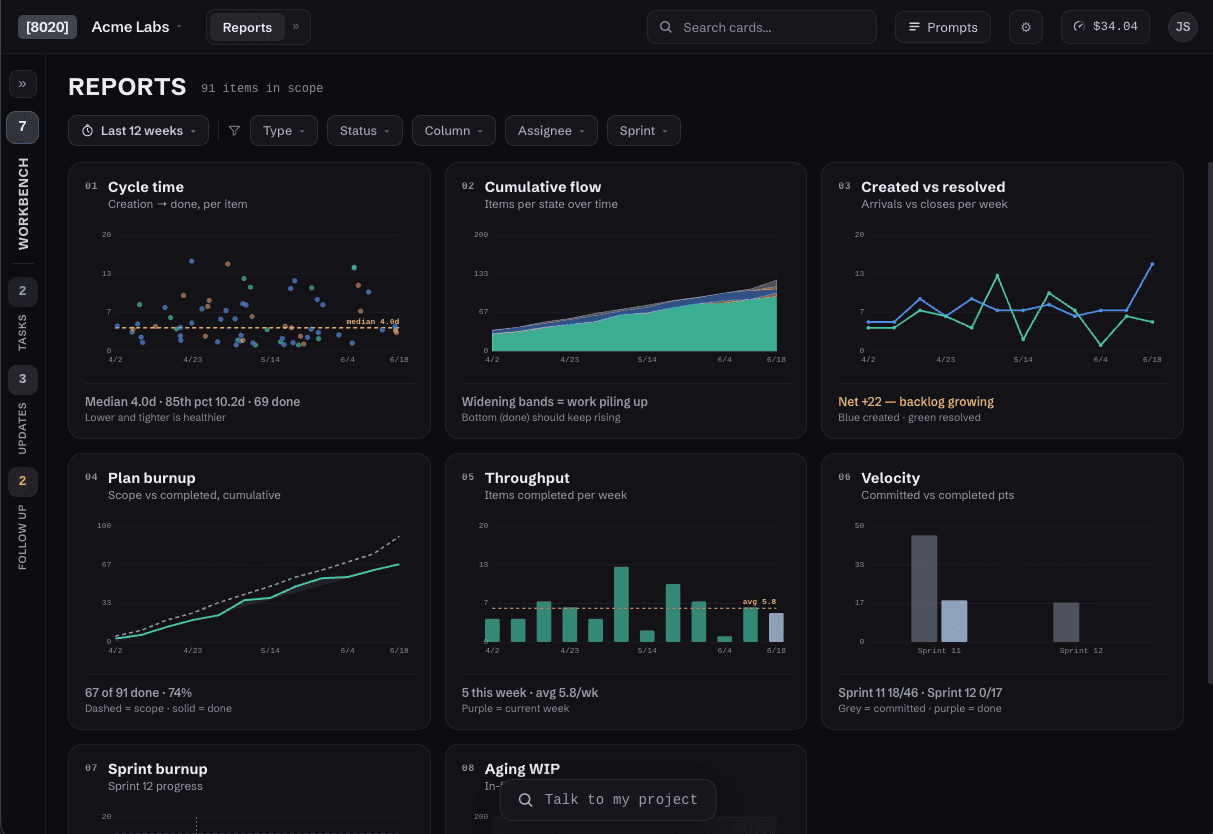This screenshot has width=1213, height=834.
Task: Expand the Last 12 weeks dropdown
Action: click(x=139, y=131)
